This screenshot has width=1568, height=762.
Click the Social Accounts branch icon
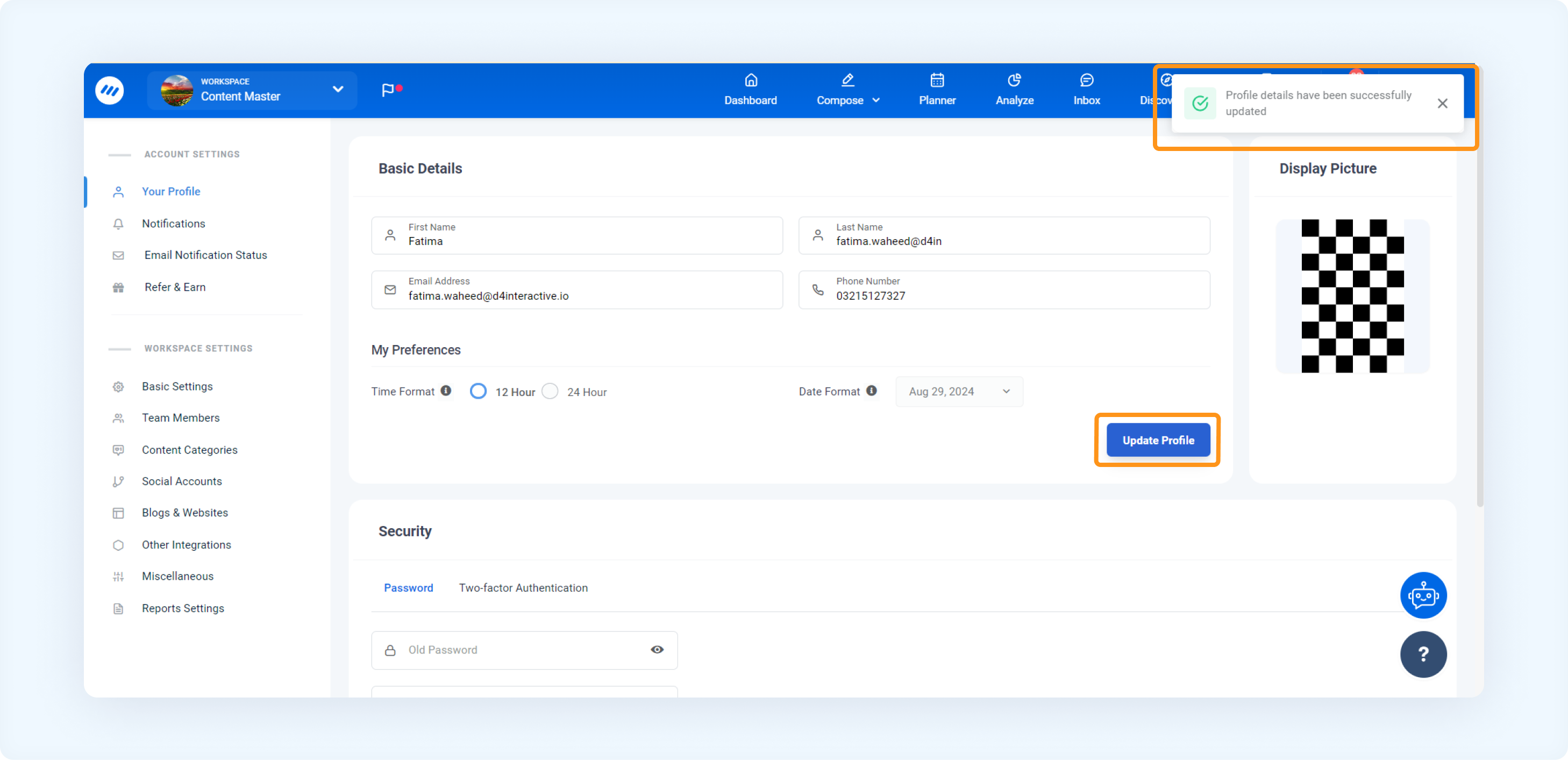[x=118, y=482]
